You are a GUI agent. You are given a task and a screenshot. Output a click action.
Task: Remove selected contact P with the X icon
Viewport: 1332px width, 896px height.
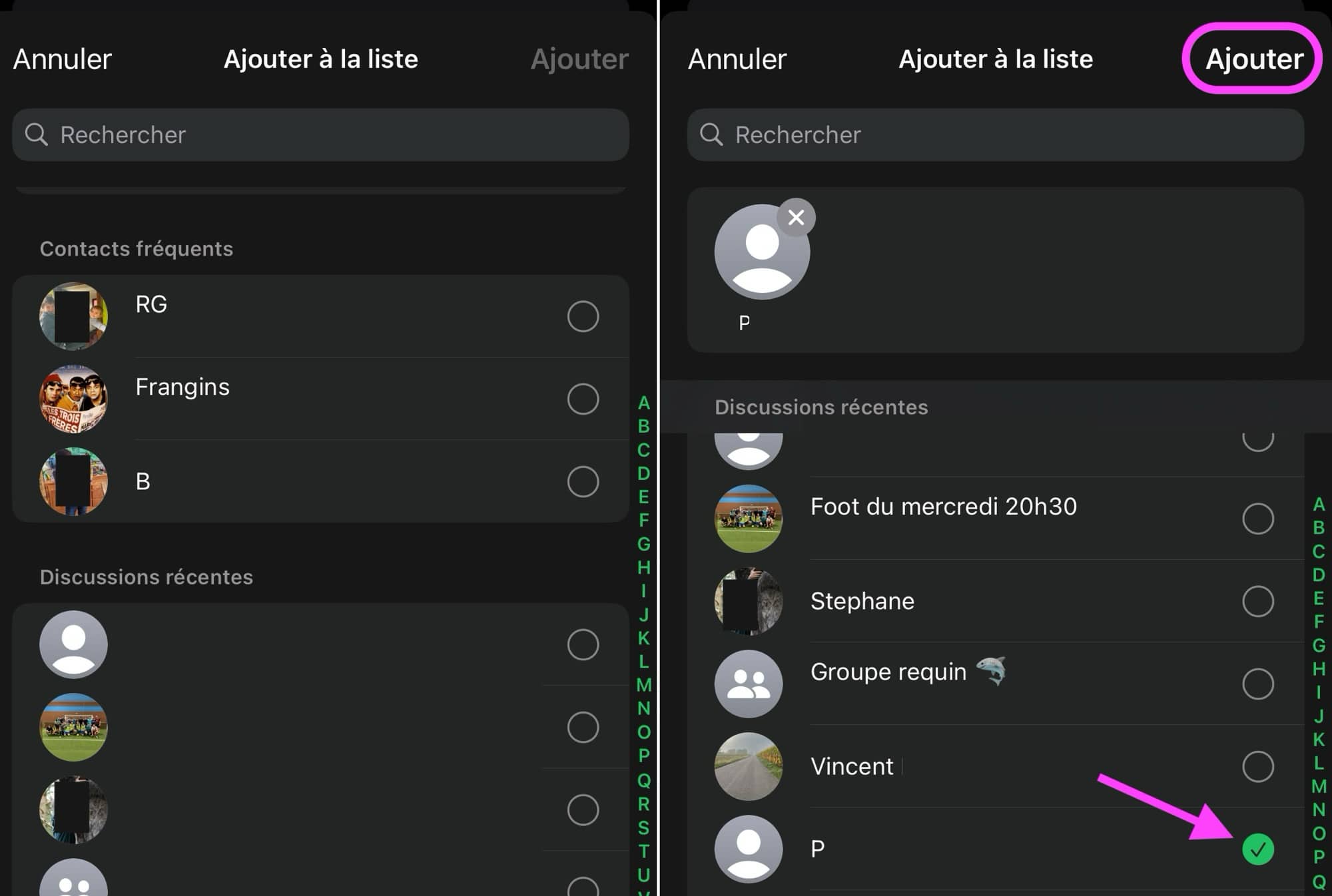point(796,218)
